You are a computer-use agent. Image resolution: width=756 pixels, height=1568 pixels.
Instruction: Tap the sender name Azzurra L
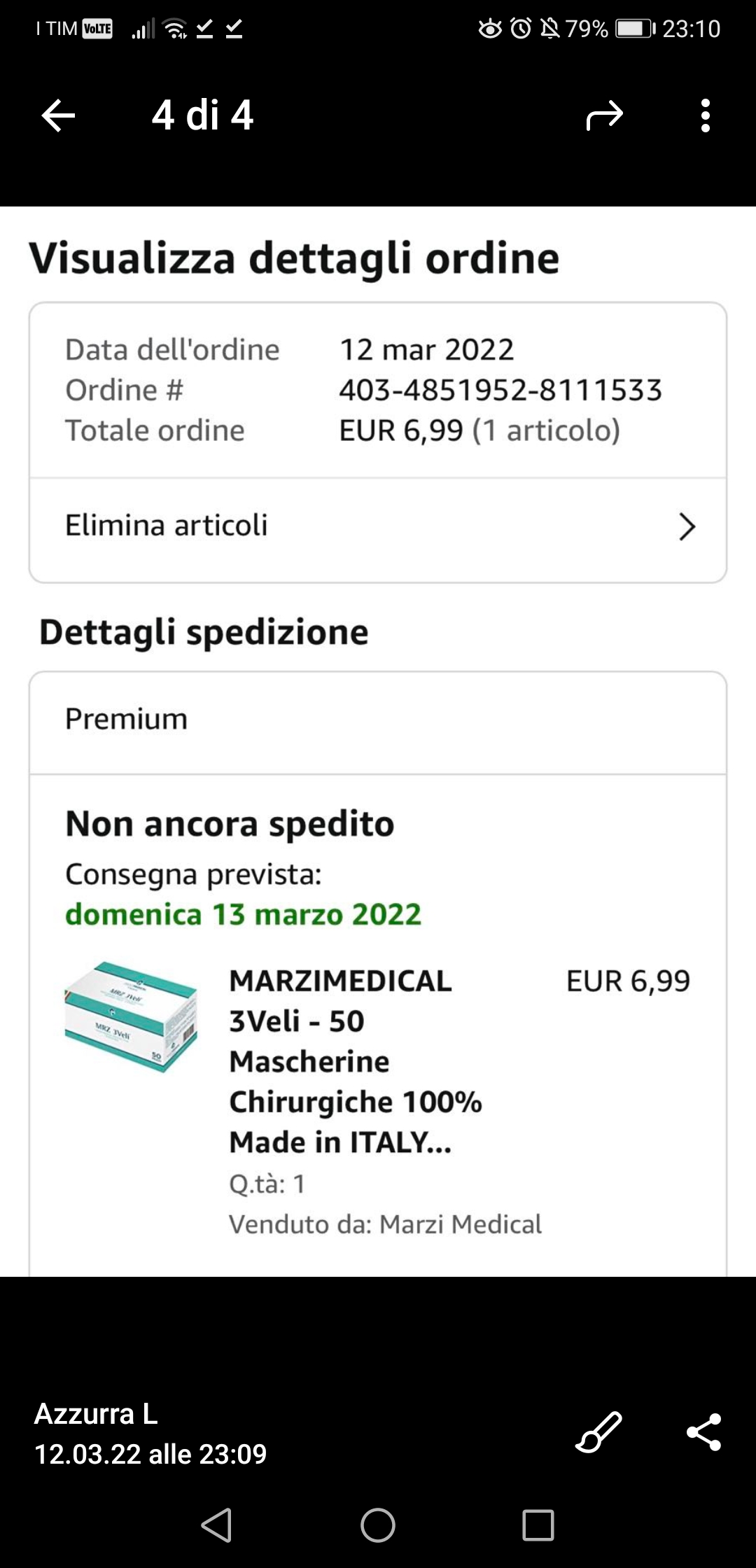[96, 1413]
